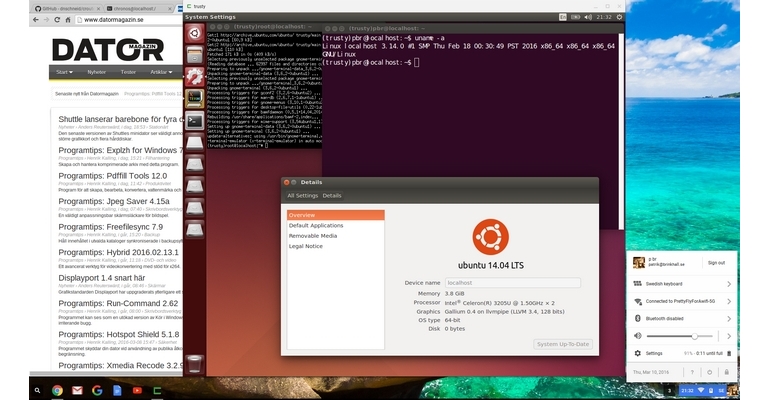Open Programtips: Freefilesync 7.9 article
Viewport: 770px width, 400px height.
(110, 227)
